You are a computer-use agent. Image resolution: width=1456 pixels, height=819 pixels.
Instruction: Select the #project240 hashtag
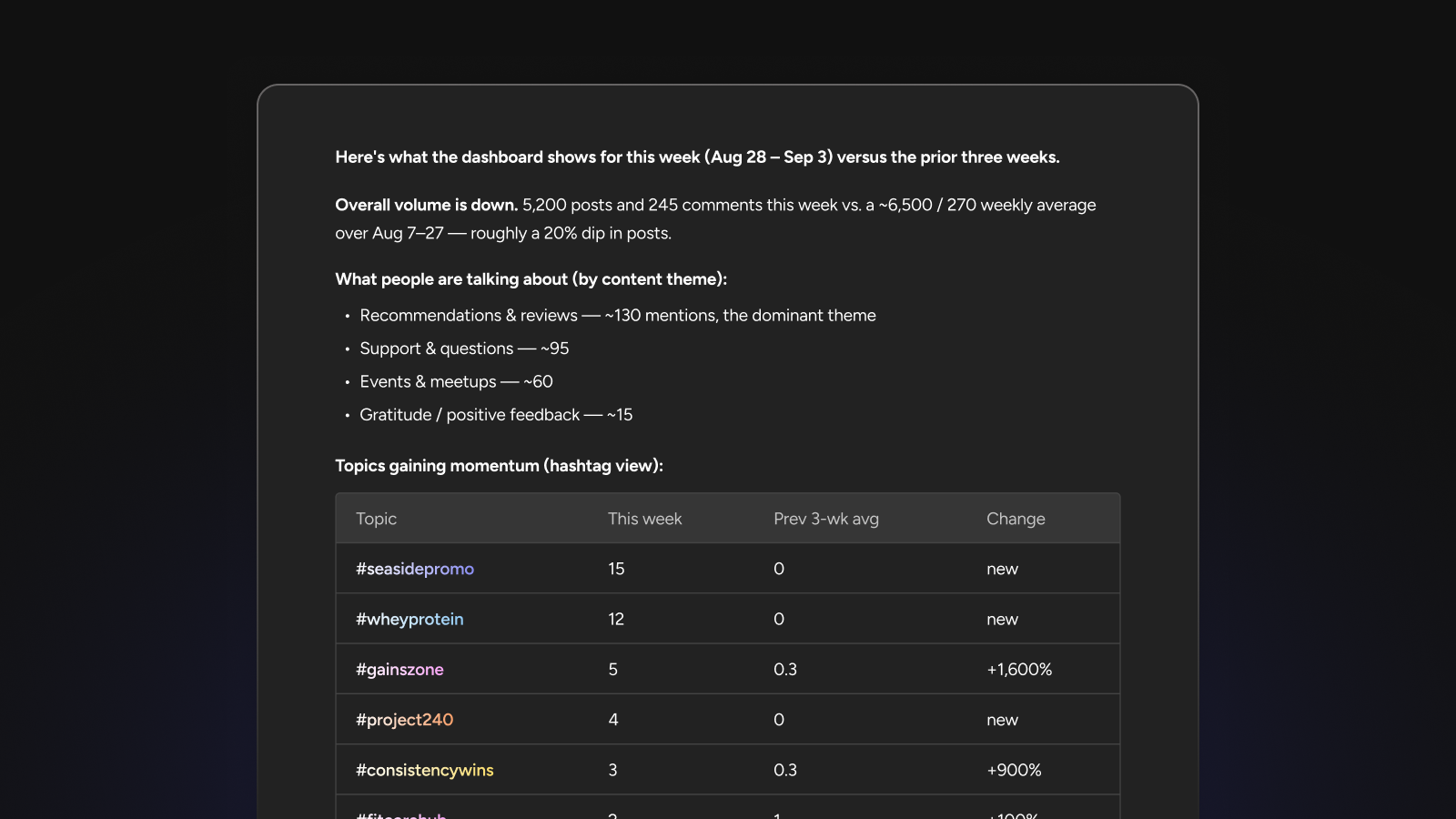[404, 720]
